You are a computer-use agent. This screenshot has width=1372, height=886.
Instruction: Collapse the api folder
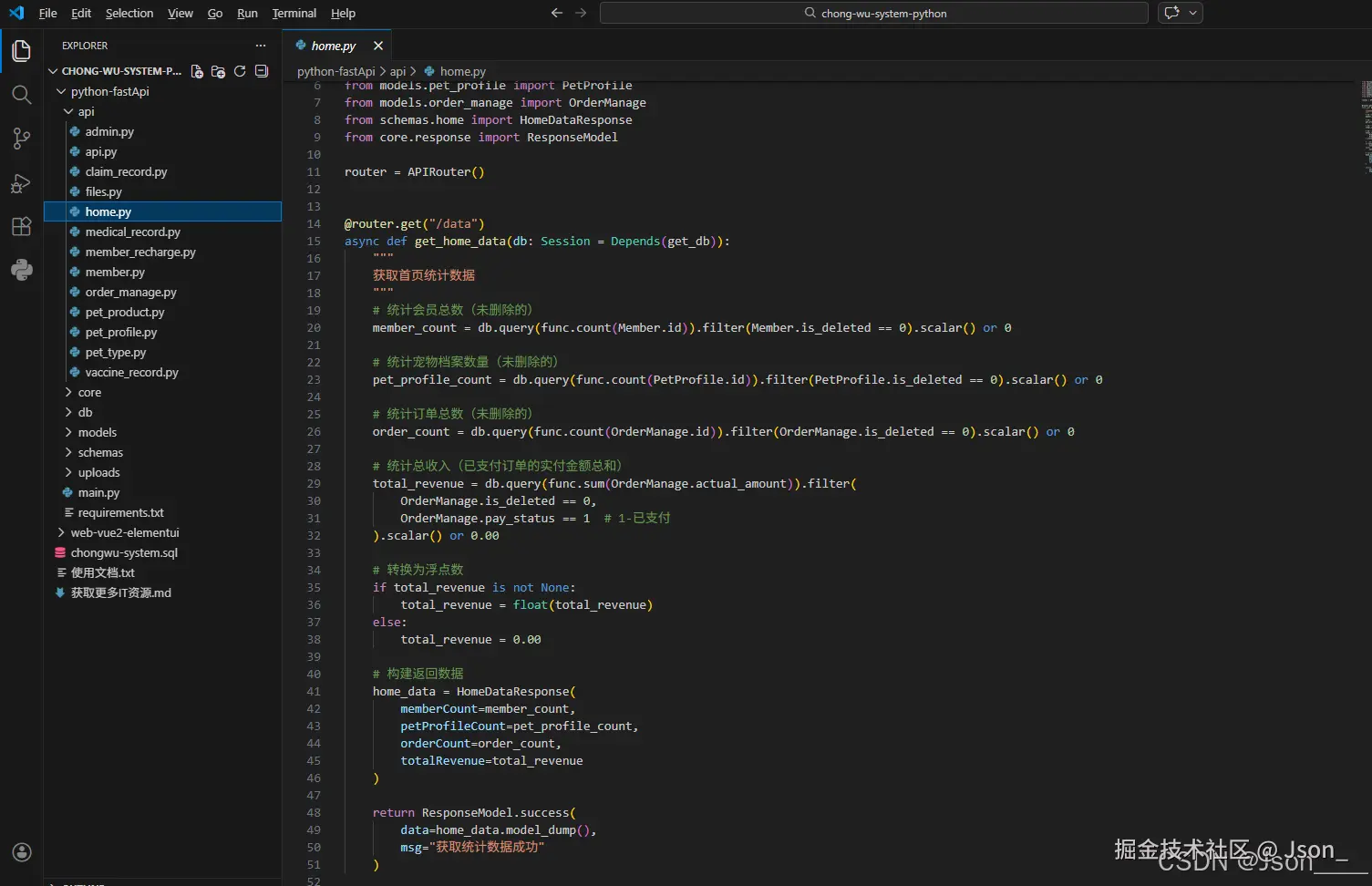[x=86, y=112]
